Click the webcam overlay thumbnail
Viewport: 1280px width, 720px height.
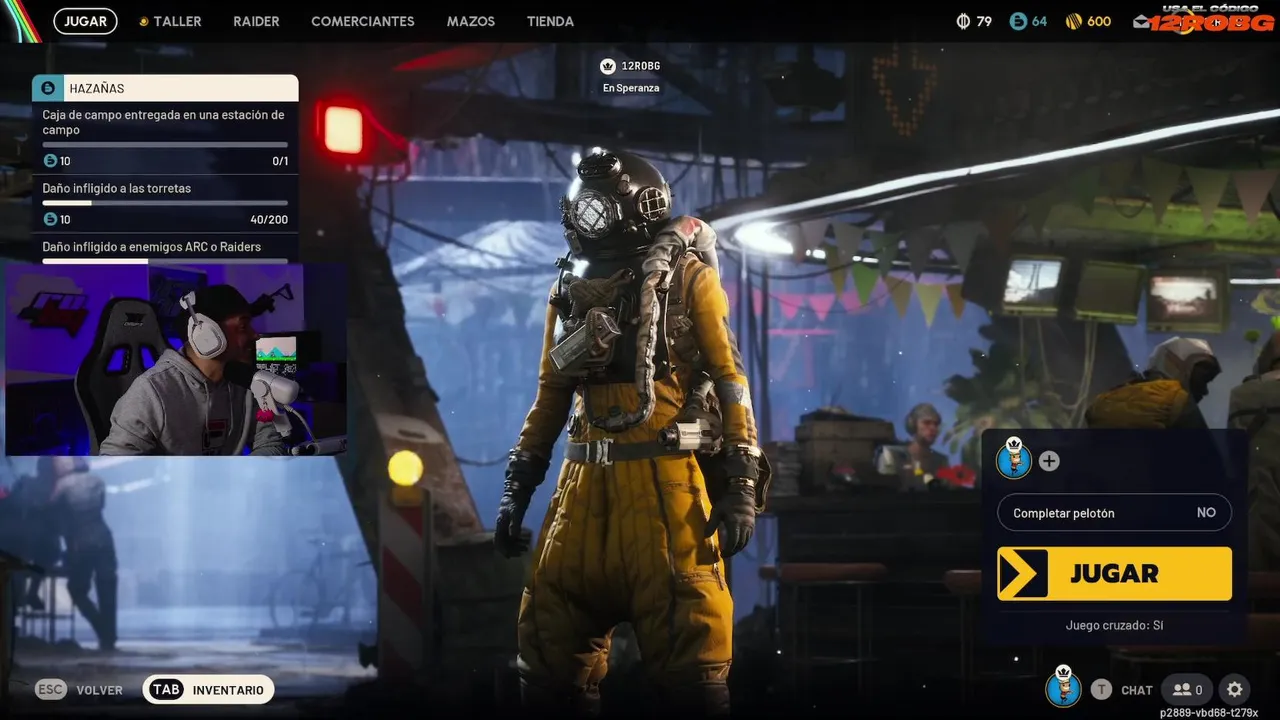click(176, 360)
